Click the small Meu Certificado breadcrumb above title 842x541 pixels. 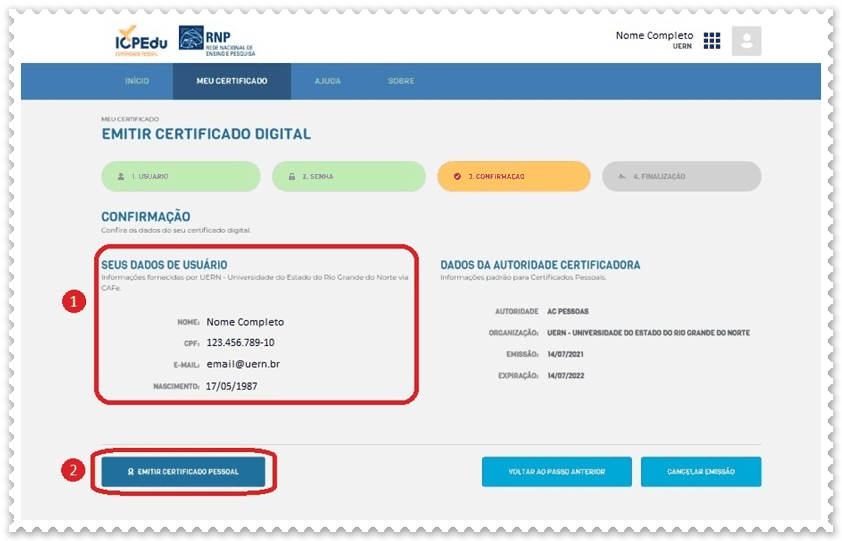130,119
